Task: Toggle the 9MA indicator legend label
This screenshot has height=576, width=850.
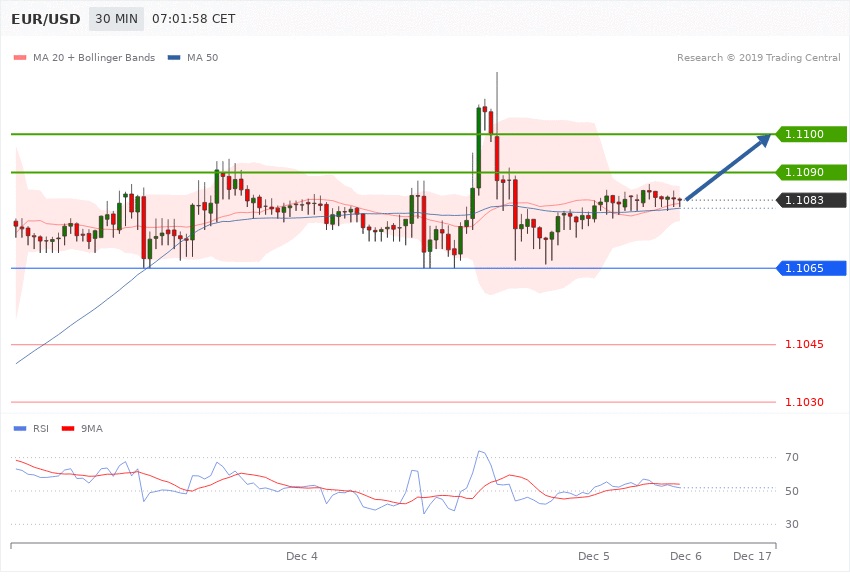Action: pyautogui.click(x=91, y=428)
